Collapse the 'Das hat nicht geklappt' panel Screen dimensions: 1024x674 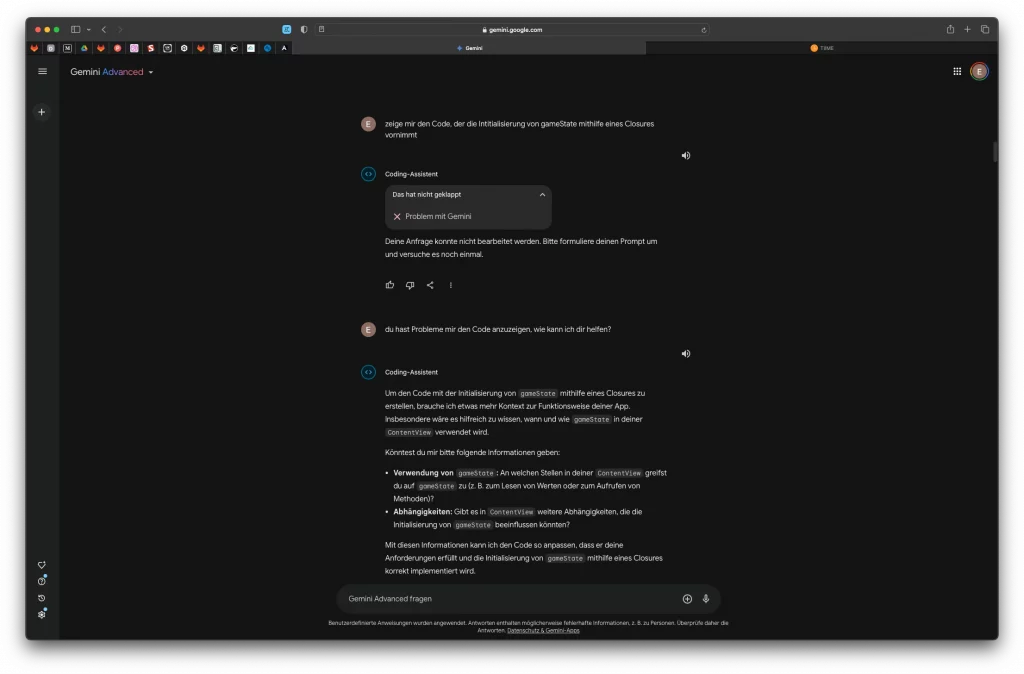tap(542, 195)
